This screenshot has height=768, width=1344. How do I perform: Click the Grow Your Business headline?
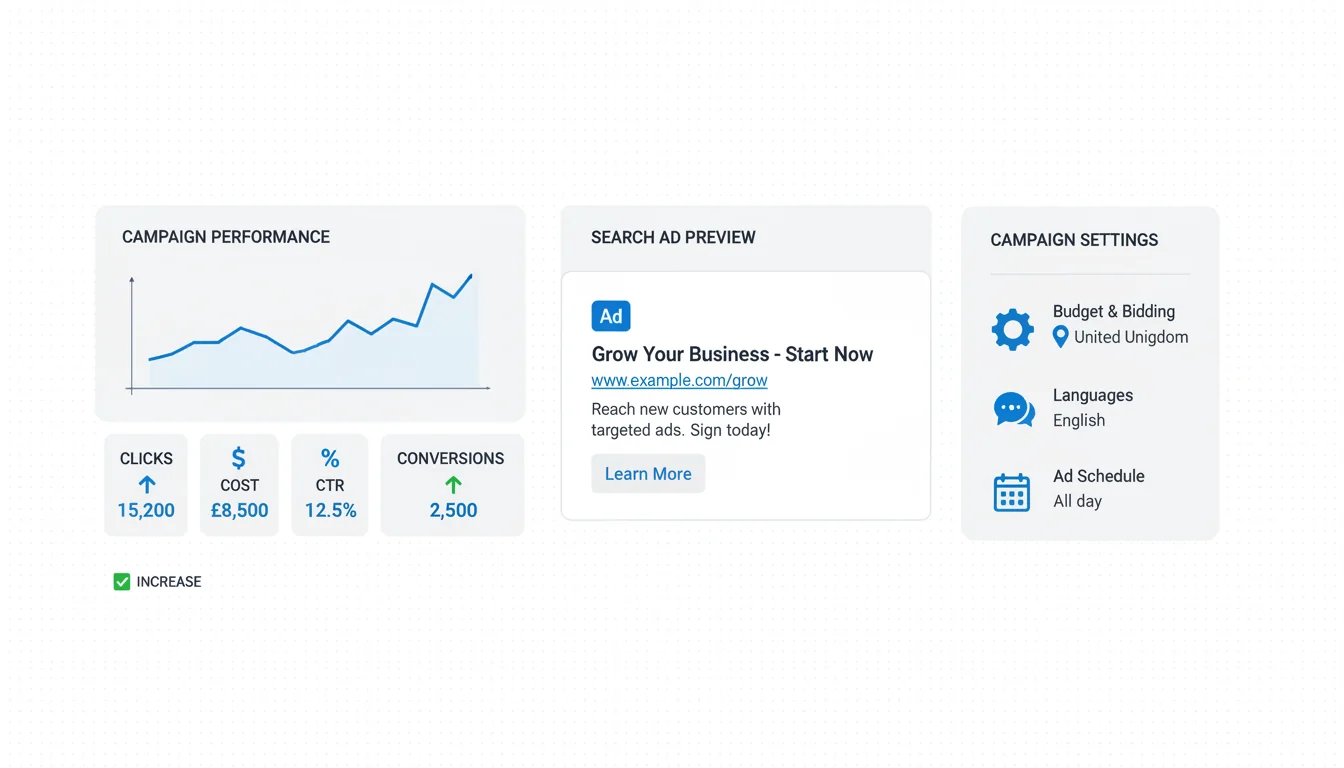coord(732,354)
